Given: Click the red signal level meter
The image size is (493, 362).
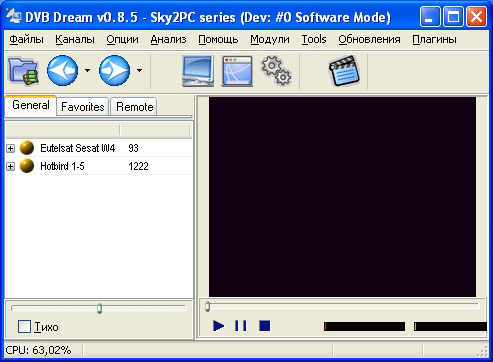Looking at the screenshot, I should (364, 327).
